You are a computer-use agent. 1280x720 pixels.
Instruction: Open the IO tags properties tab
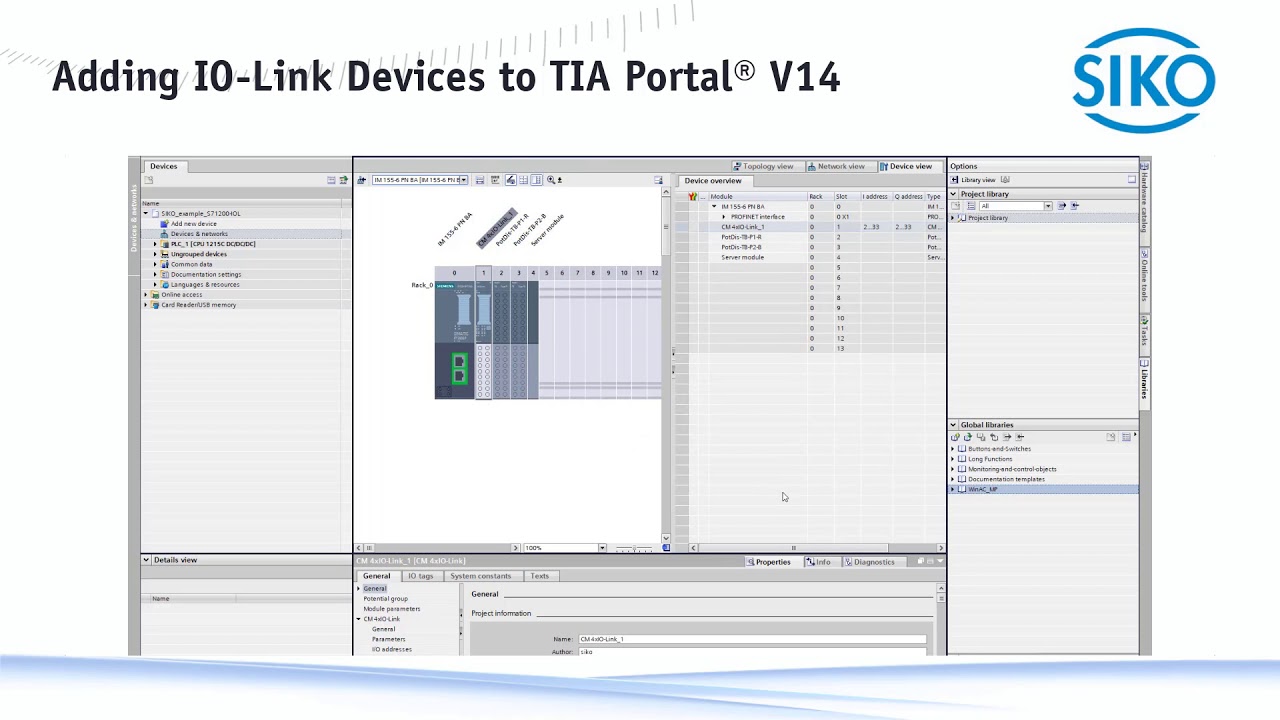pos(420,576)
